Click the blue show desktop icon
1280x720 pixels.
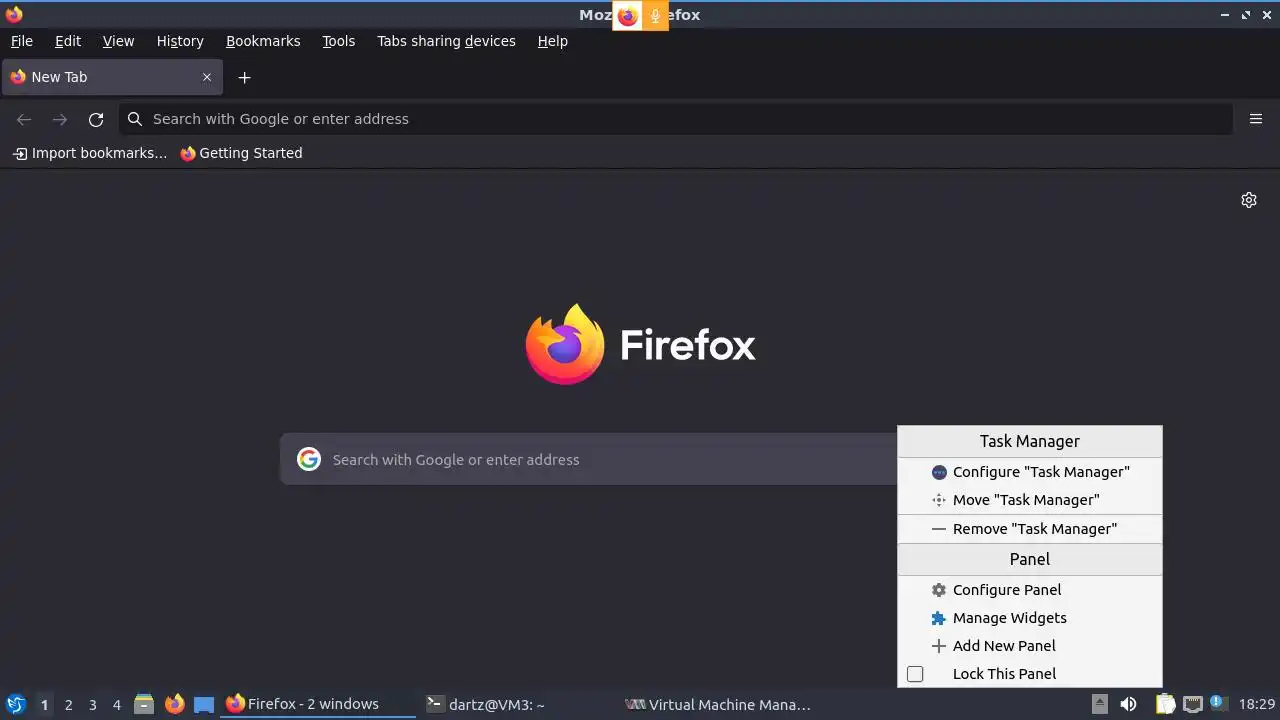204,704
